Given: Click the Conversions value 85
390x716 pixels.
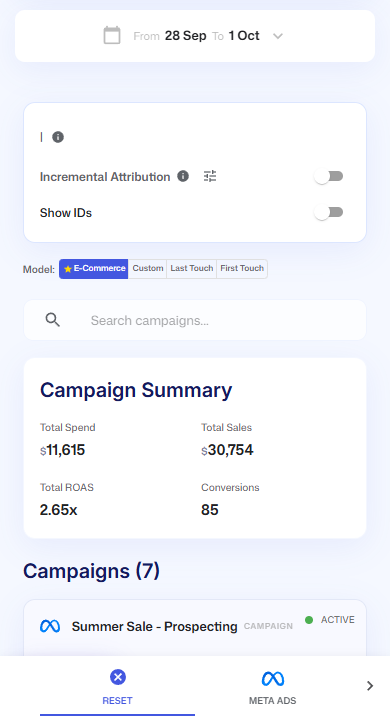Looking at the screenshot, I should click(210, 510).
